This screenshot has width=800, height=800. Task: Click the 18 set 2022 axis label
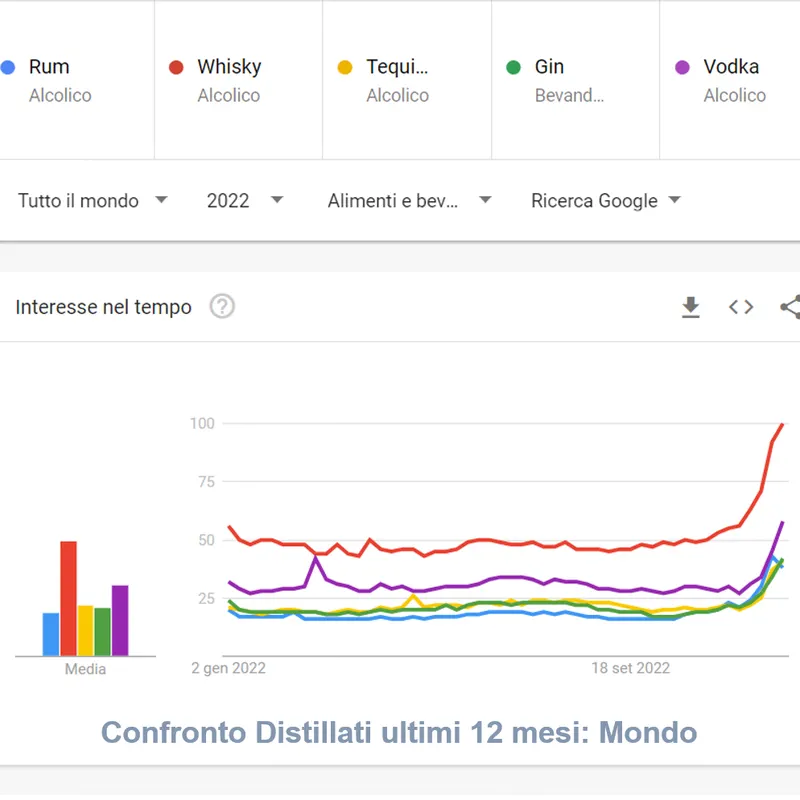pyautogui.click(x=630, y=668)
